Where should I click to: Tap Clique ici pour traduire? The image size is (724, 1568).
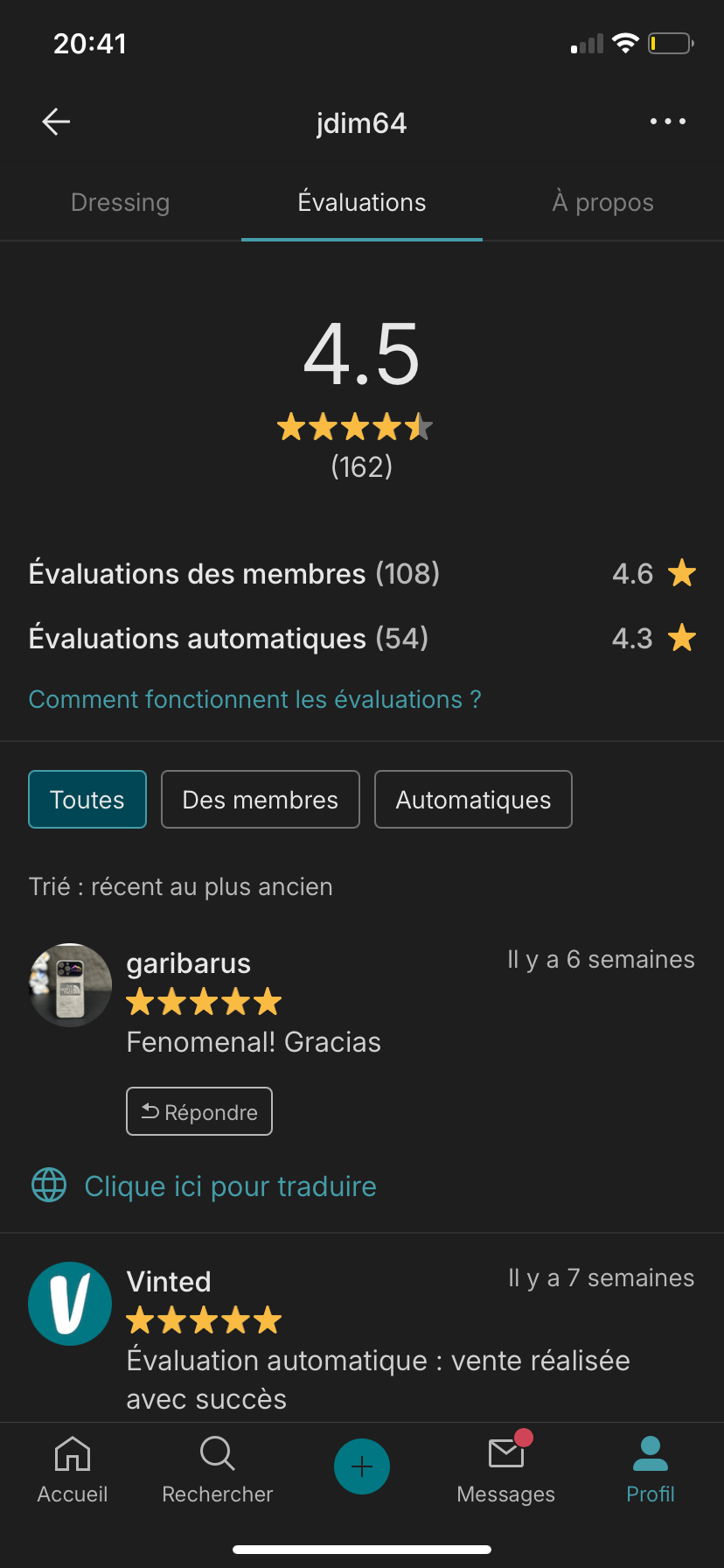(230, 1186)
